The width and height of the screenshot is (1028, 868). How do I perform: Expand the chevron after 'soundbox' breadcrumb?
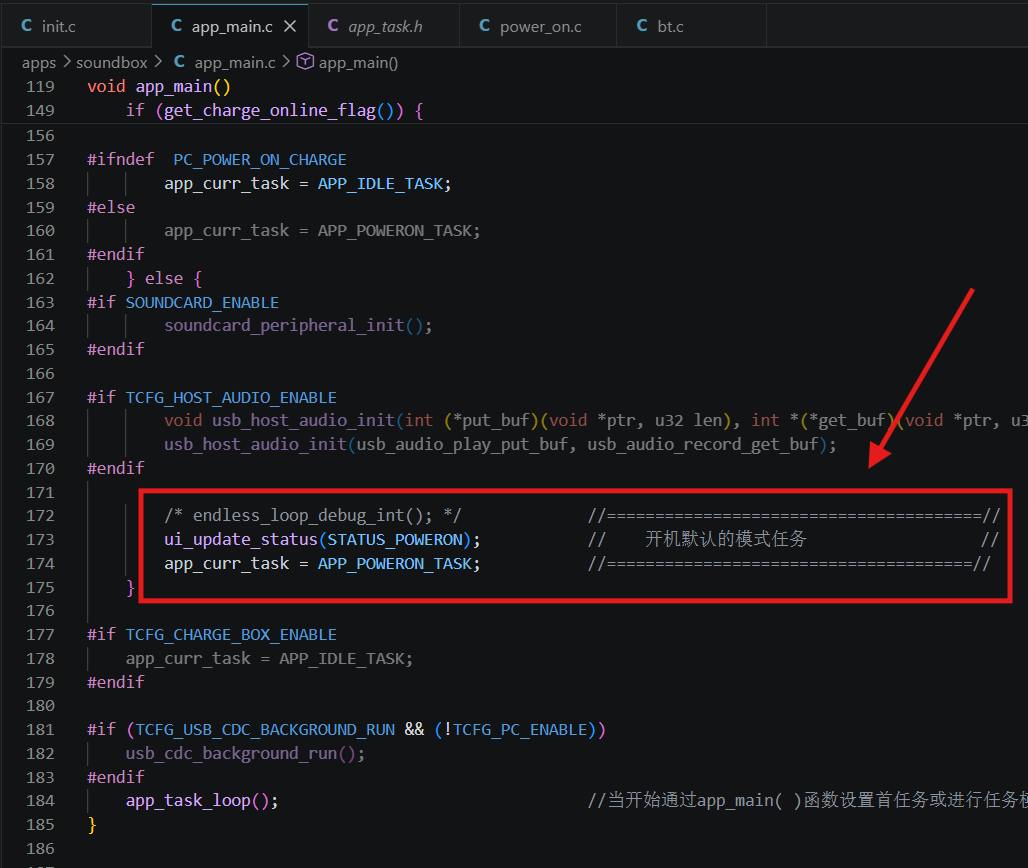click(x=158, y=62)
